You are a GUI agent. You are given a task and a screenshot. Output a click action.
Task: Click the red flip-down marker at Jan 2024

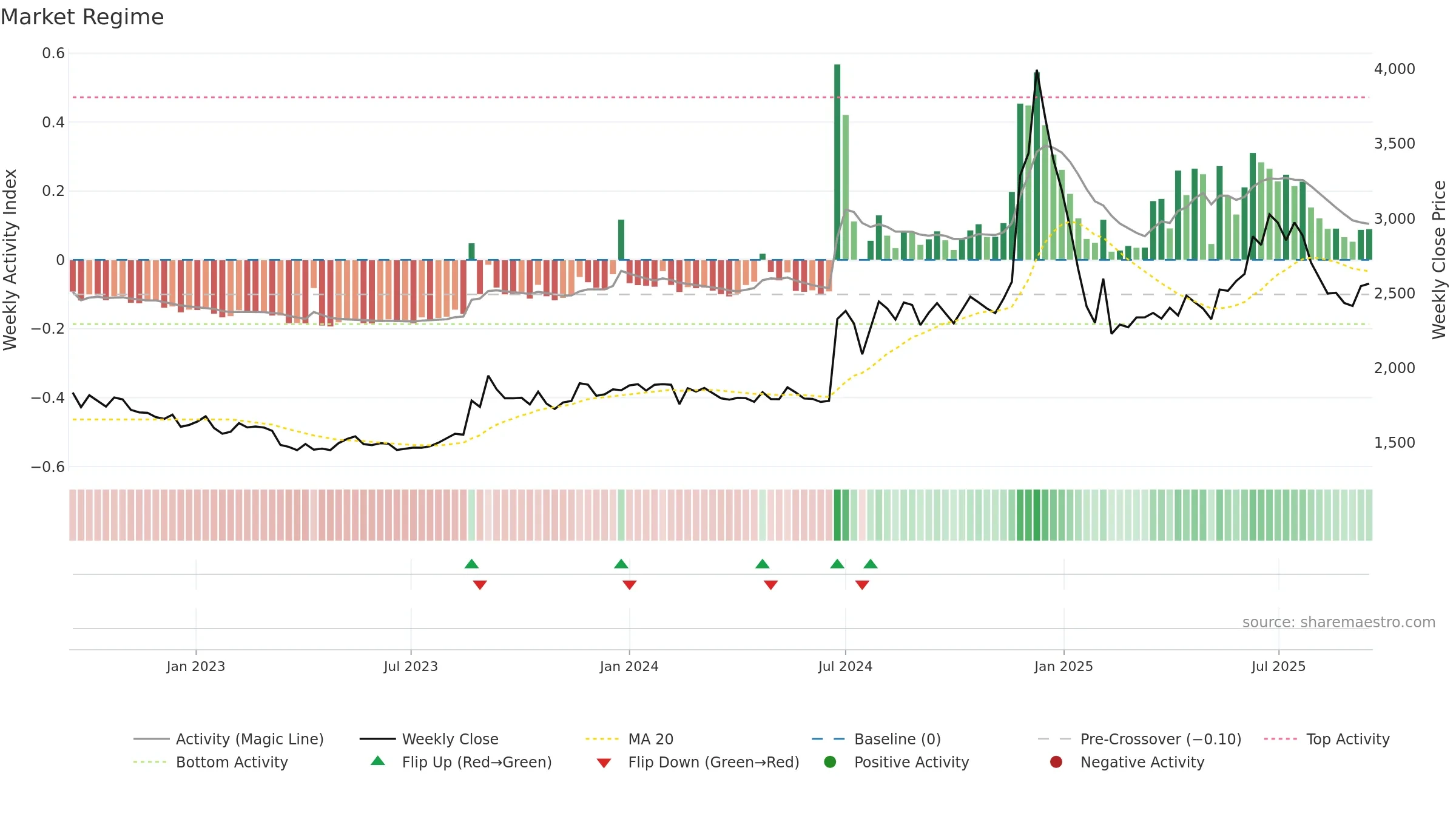[630, 585]
